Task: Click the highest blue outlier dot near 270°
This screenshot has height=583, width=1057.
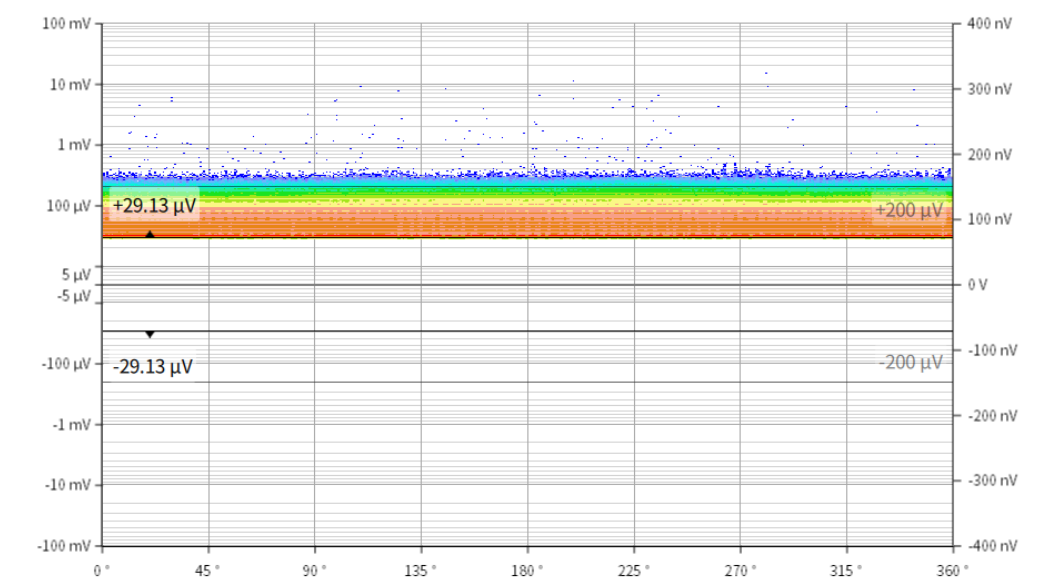Action: pyautogui.click(x=766, y=73)
